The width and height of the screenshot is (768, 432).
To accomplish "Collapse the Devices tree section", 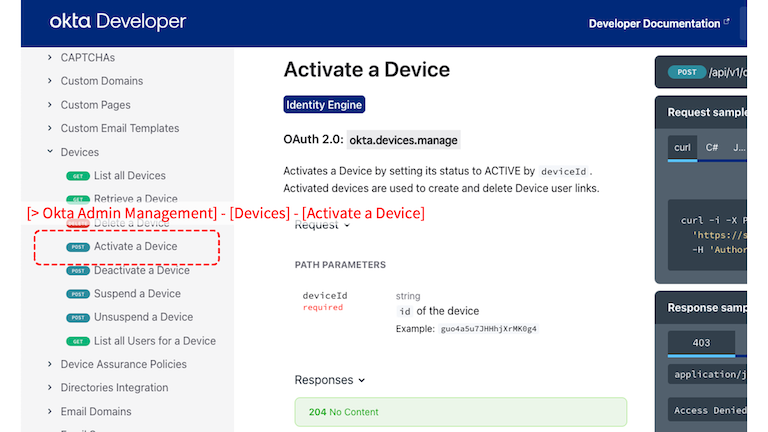I will point(50,152).
